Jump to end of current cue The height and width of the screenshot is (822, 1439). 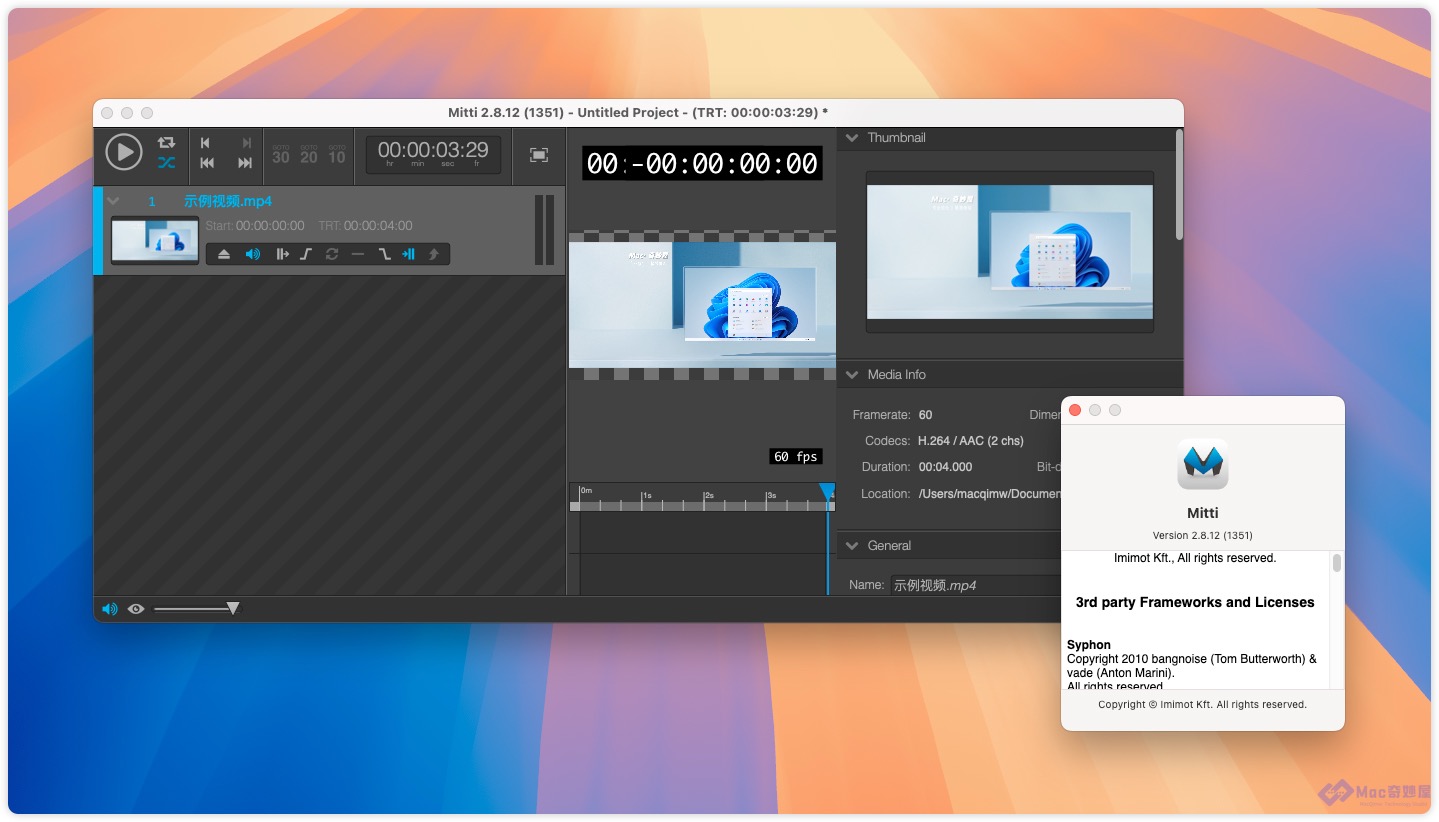[246, 143]
